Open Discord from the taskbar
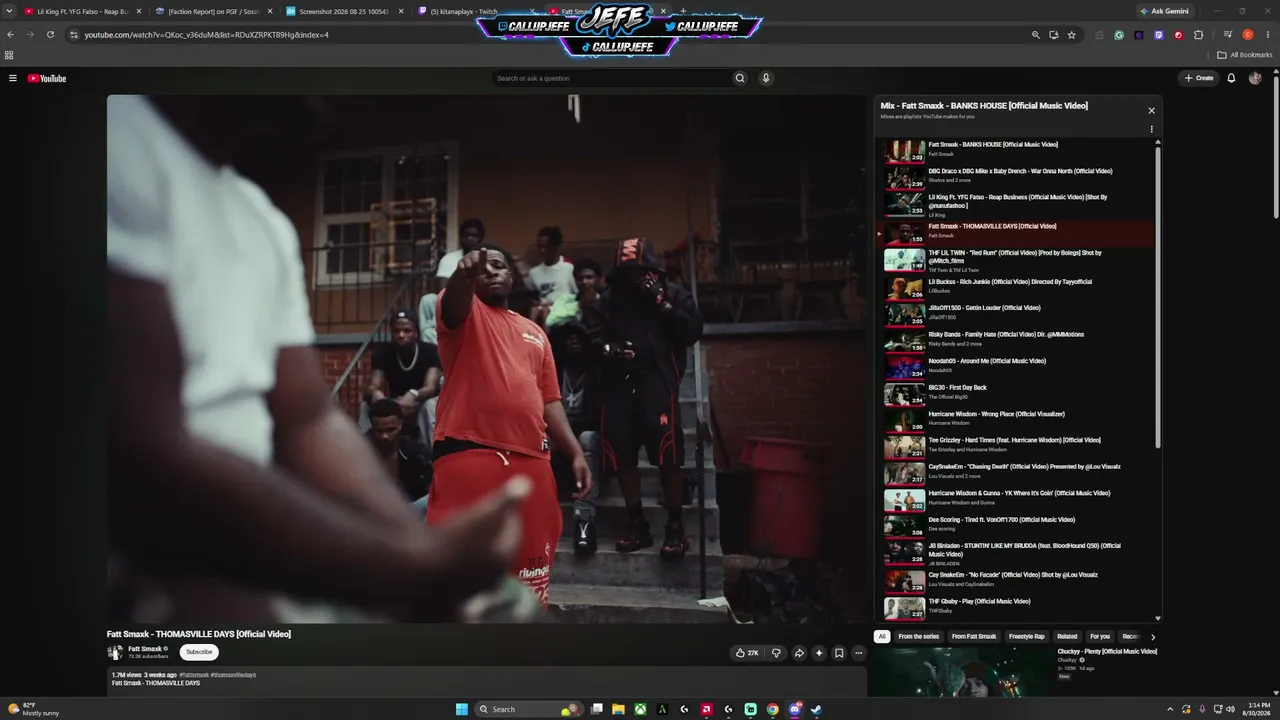 tap(795, 709)
